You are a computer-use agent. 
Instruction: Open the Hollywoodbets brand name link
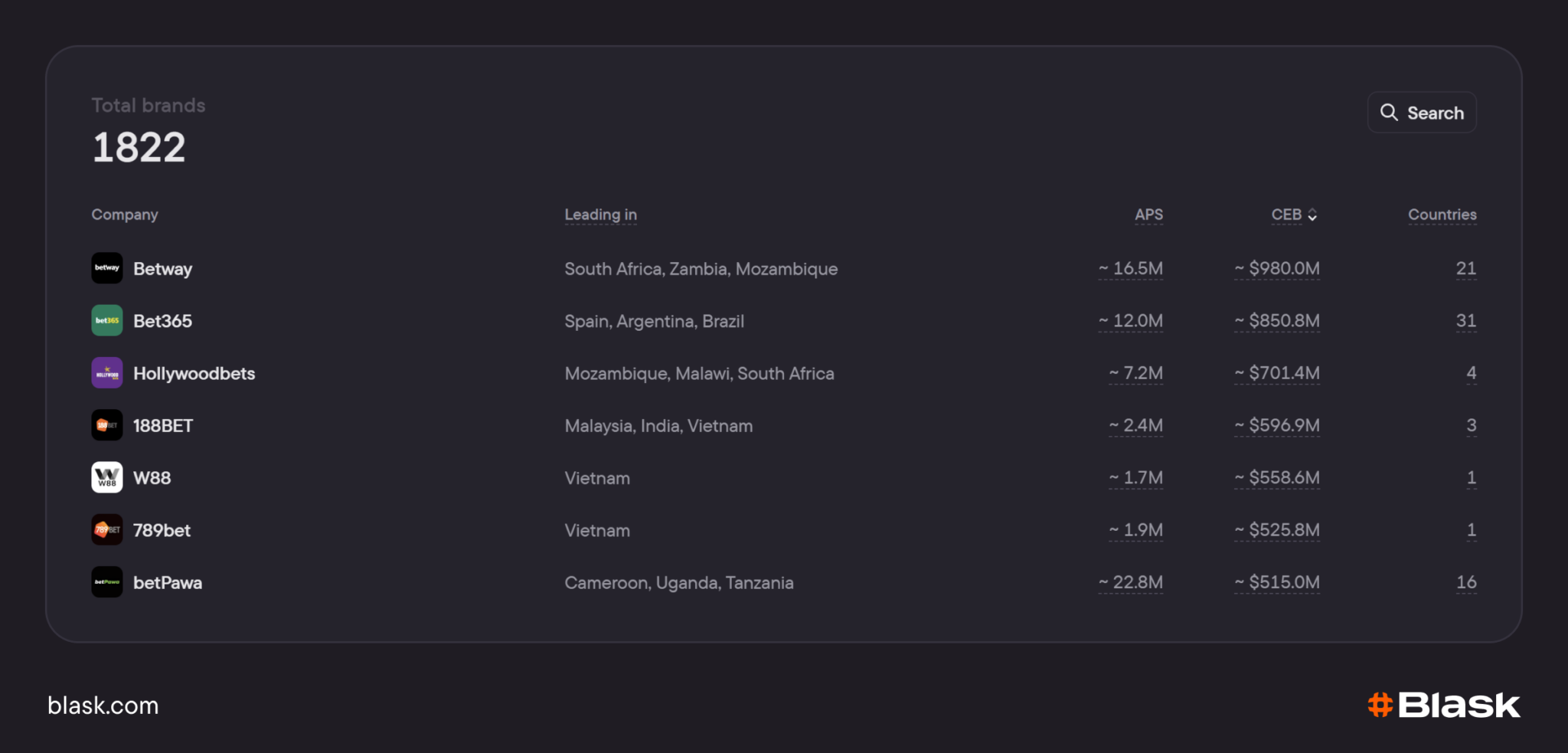[x=194, y=374]
